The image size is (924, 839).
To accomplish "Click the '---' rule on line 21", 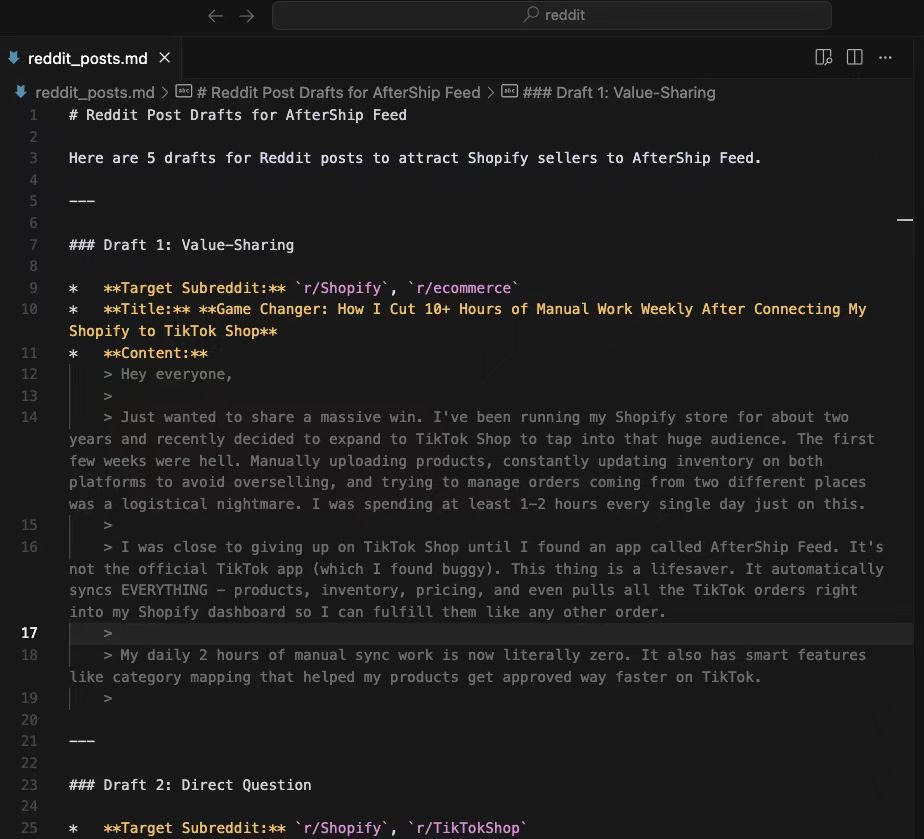I will point(82,741).
